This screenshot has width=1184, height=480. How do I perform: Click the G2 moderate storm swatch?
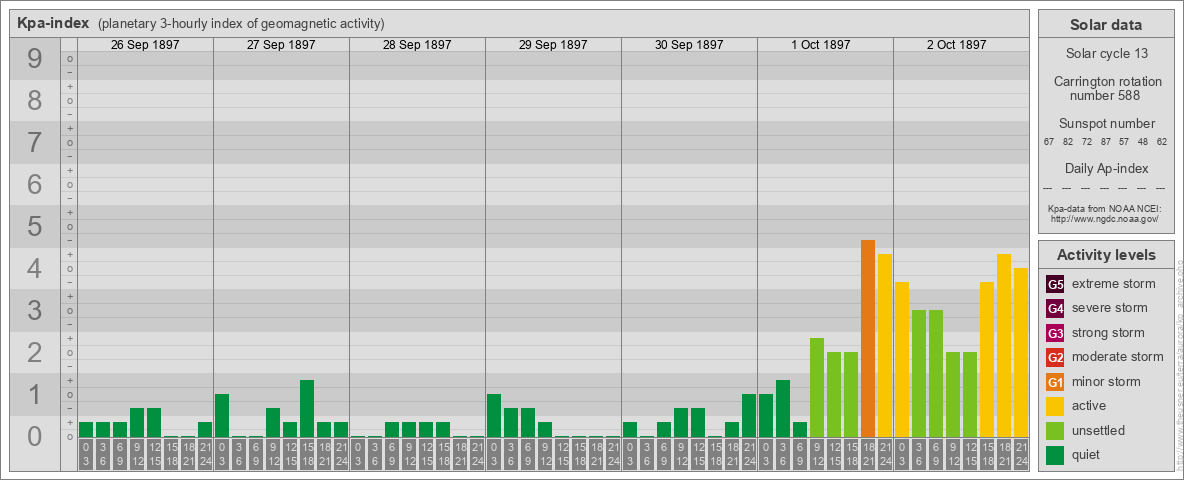pos(1055,357)
